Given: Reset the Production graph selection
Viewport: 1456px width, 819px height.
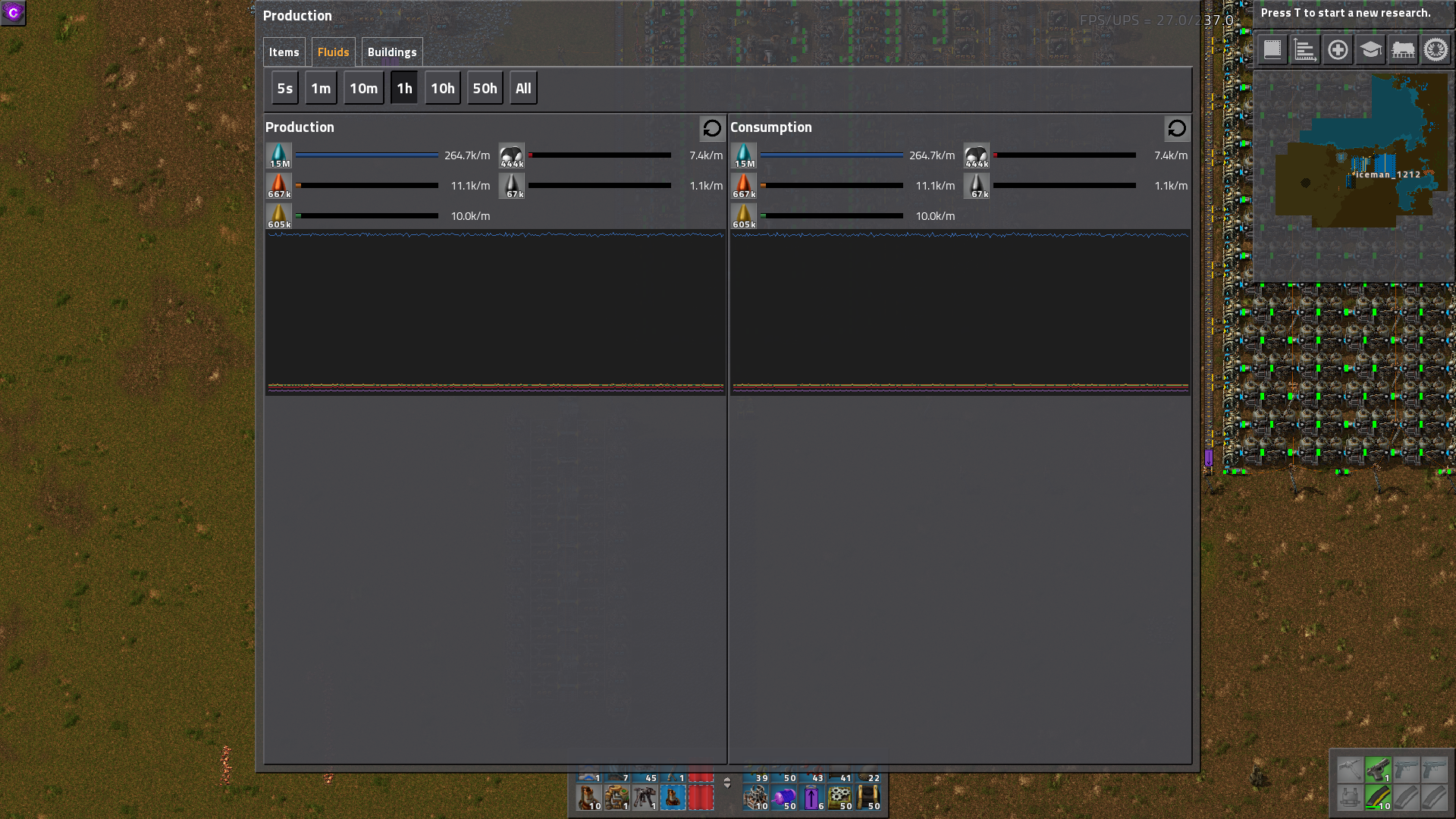Looking at the screenshot, I should [712, 129].
